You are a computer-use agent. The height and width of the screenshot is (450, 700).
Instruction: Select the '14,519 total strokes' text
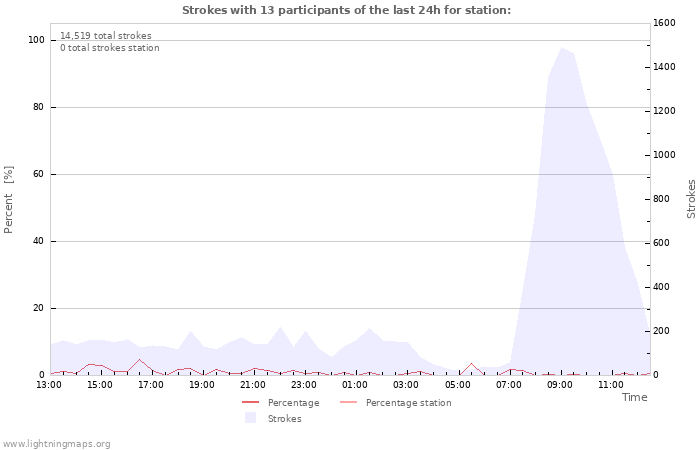[x=106, y=36]
